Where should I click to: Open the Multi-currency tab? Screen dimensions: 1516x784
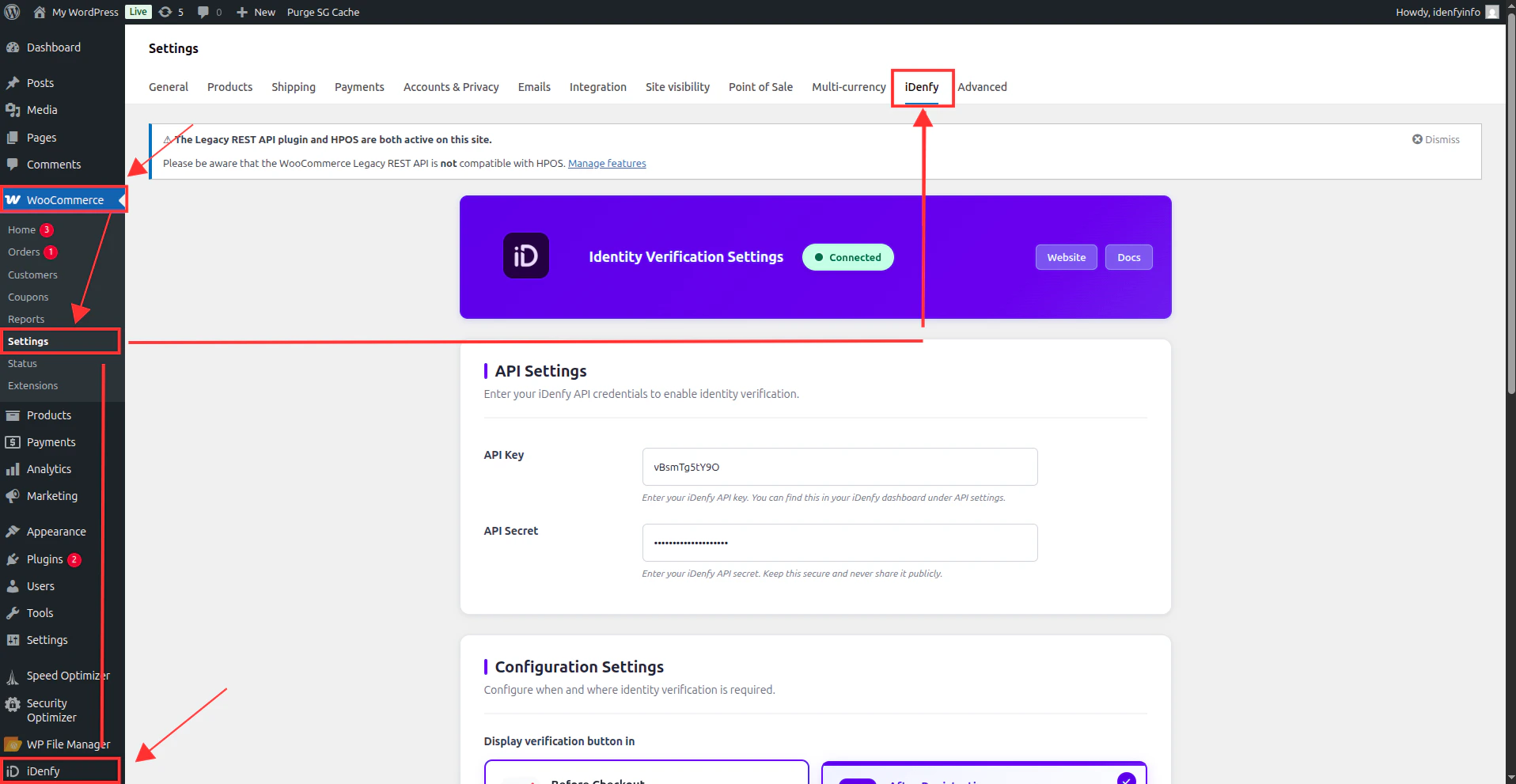(848, 87)
